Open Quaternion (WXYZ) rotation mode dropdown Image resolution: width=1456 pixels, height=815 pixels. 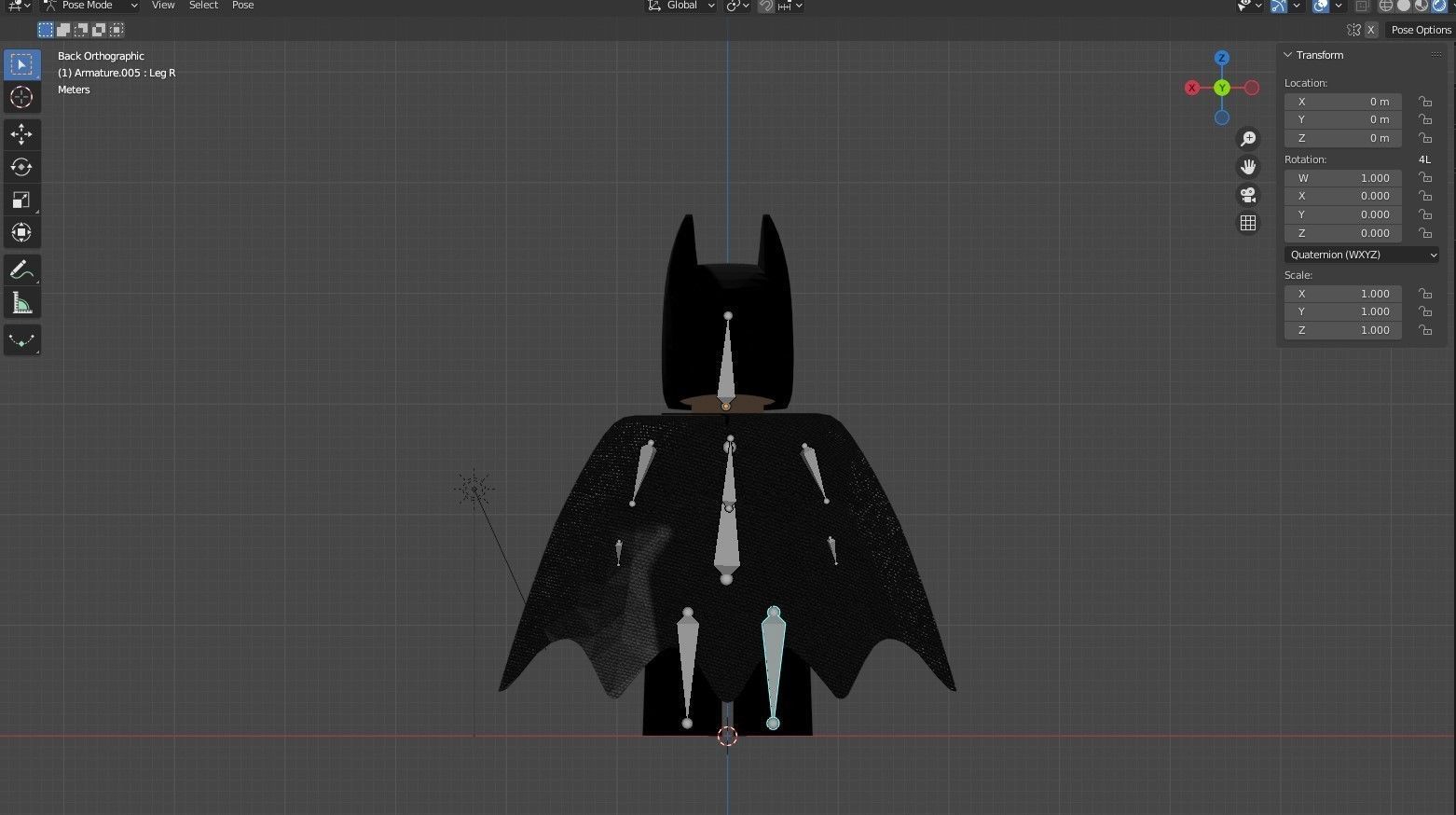(1362, 255)
